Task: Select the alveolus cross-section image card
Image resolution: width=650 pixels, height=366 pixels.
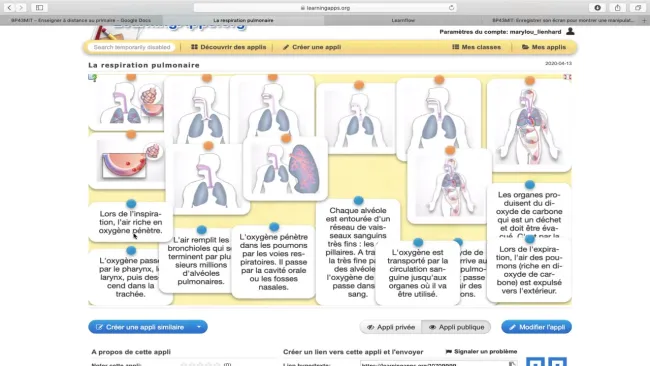Action: (126, 162)
